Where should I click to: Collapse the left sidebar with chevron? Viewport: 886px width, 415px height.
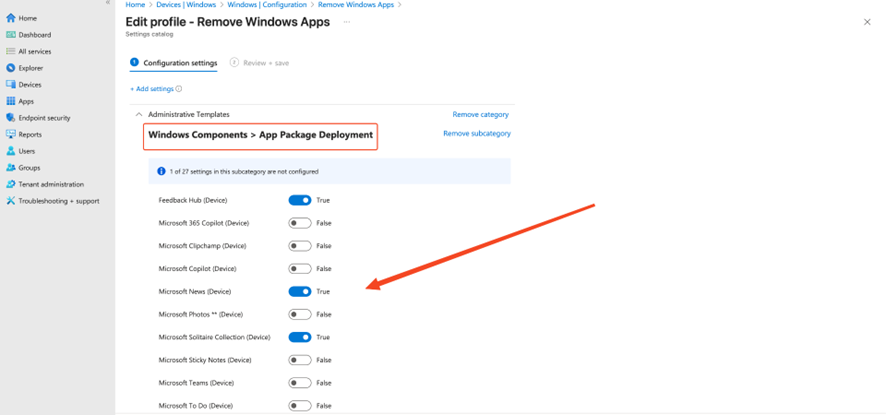coord(108,3)
